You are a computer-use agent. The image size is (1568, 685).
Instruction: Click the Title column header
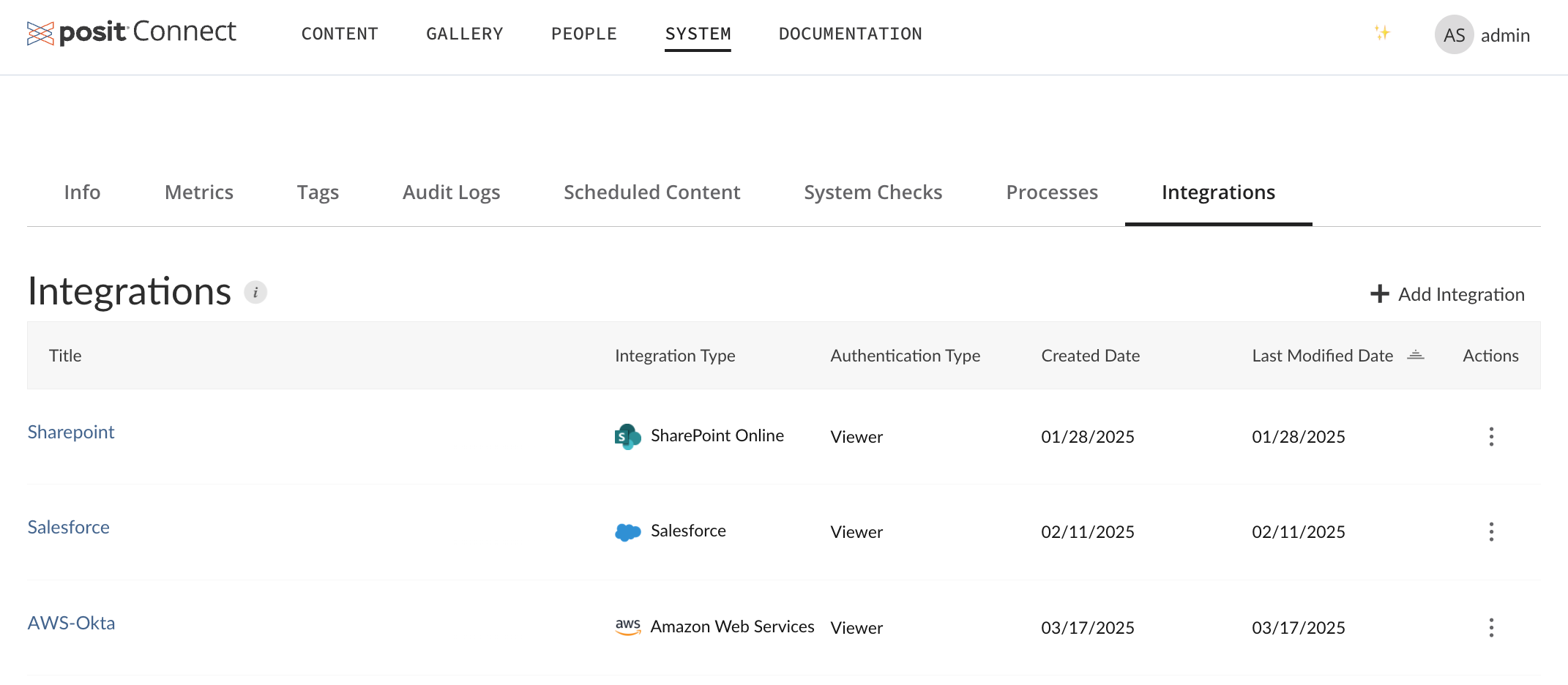[x=64, y=355]
